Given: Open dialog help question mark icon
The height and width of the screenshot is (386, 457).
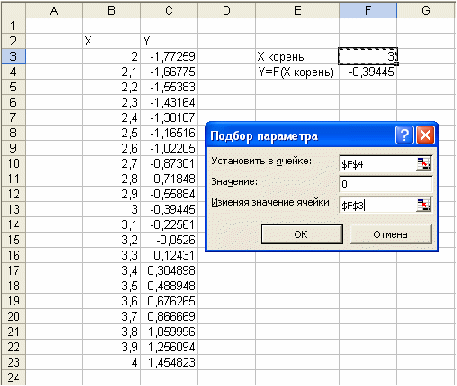Looking at the screenshot, I should pyautogui.click(x=404, y=135).
